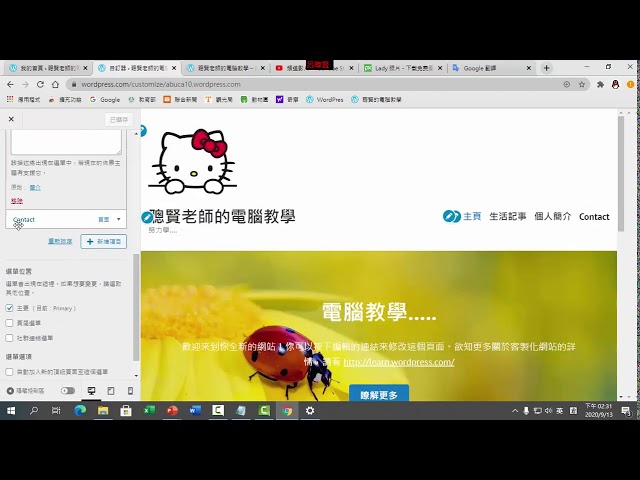Viewport: 640px width, 480px height.
Task: Click the Contact menu item row
Action: 66,220
